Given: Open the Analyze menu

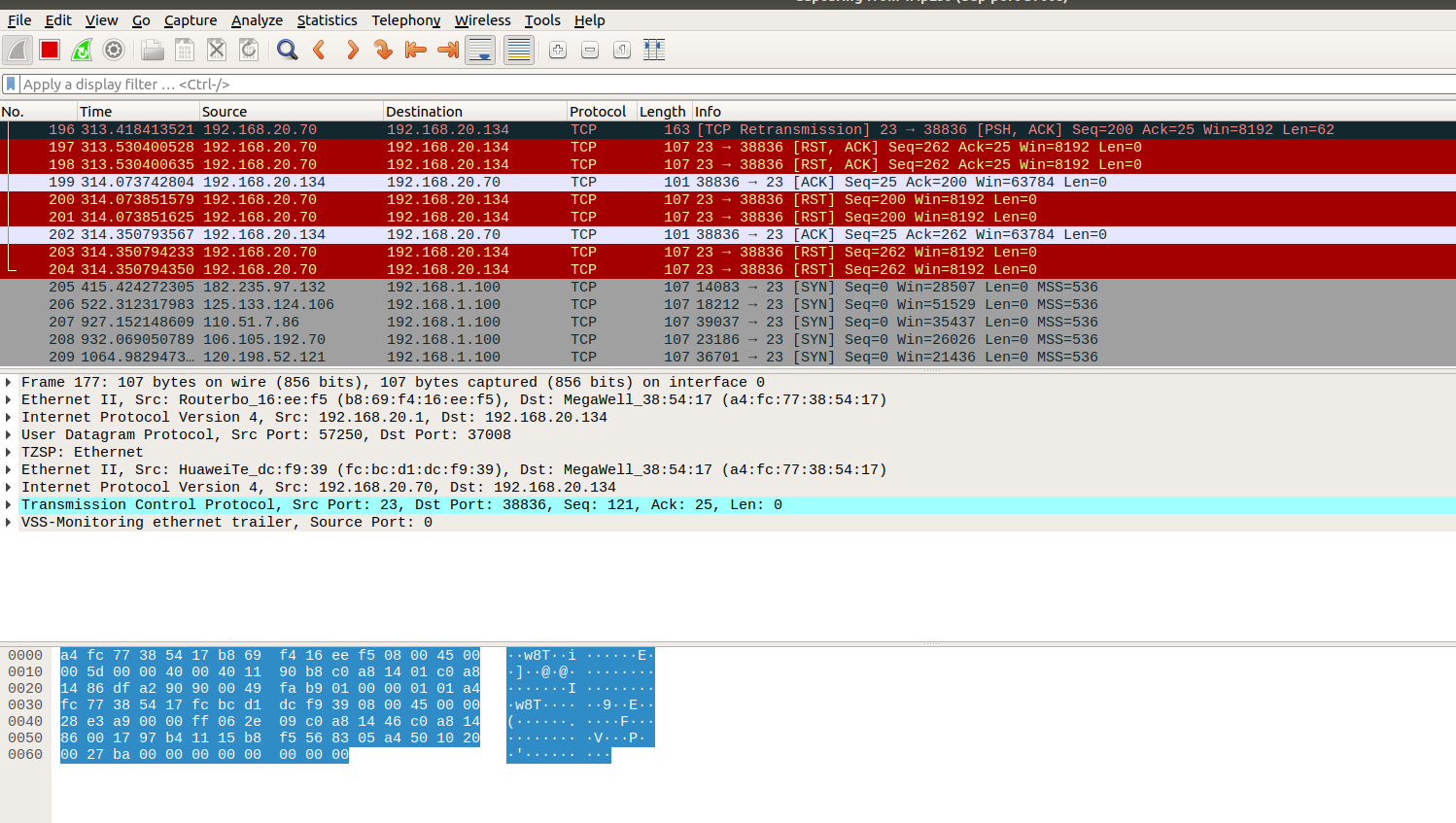Looking at the screenshot, I should pos(257,20).
